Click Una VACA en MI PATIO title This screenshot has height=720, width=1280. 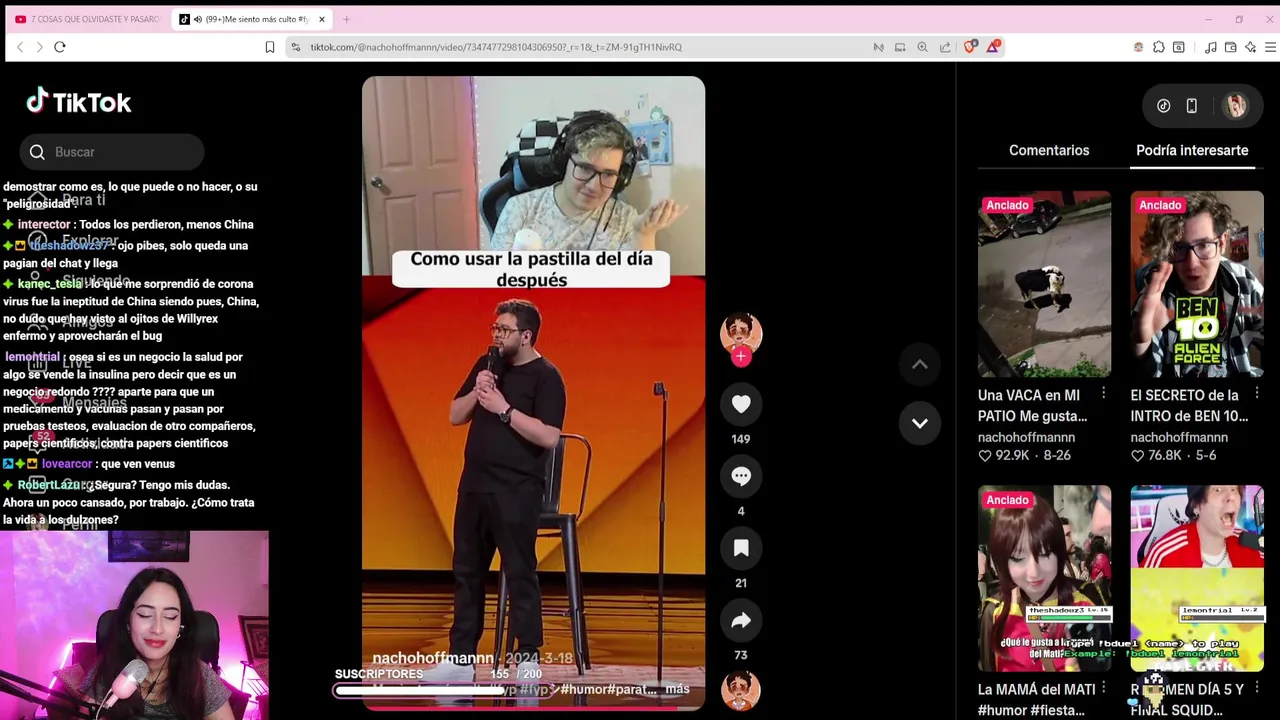pos(1032,405)
